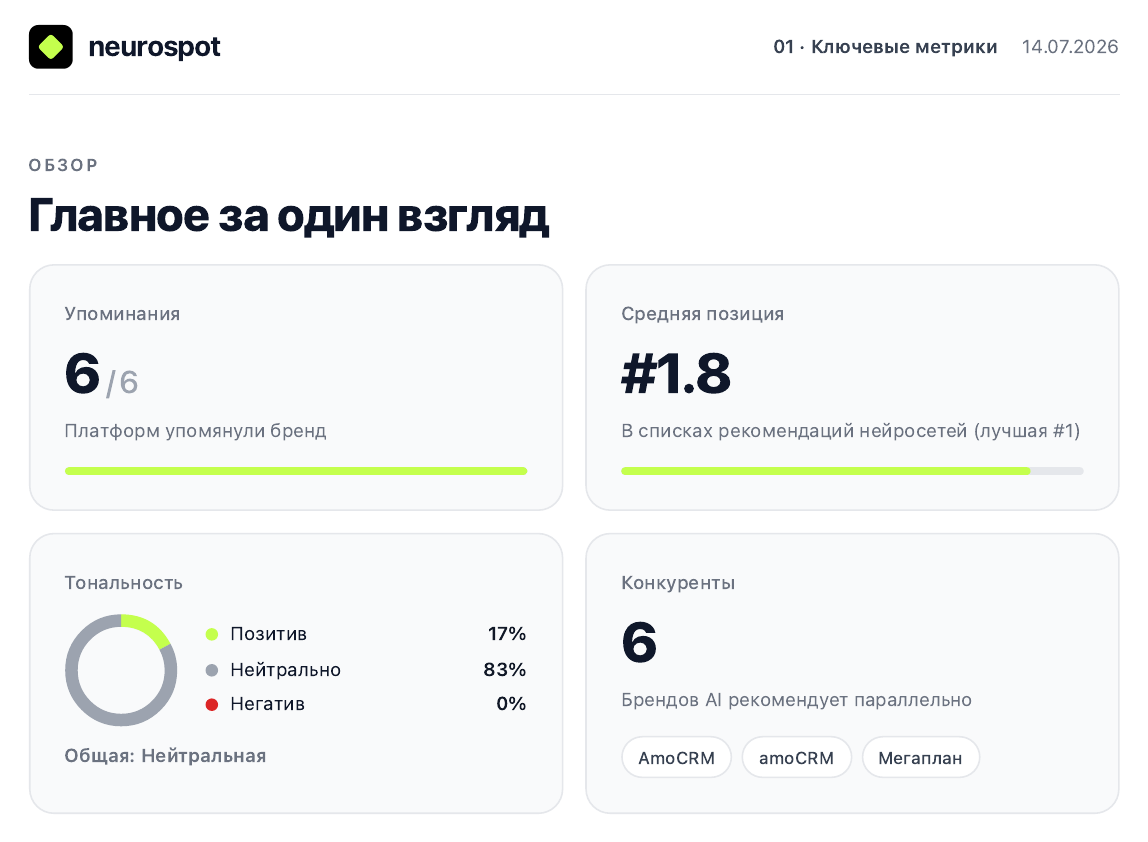Viewport: 1148px width, 842px height.
Task: Click the heading 'Главное за один взгляд'
Action: (x=289, y=216)
